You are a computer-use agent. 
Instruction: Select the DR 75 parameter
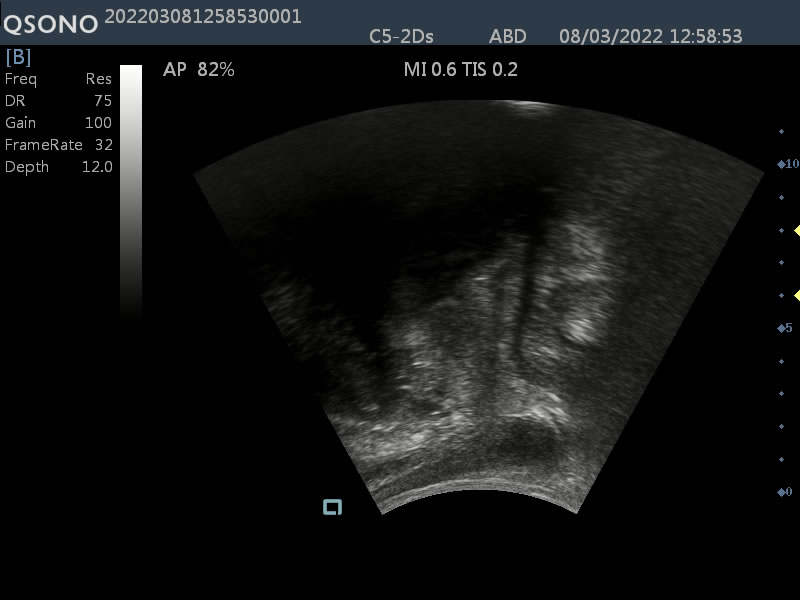coord(58,101)
